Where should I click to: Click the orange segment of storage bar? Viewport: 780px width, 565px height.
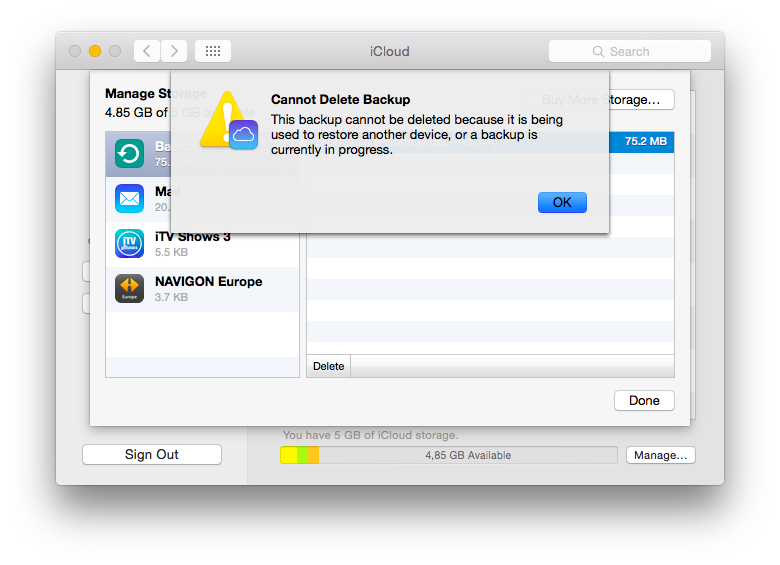pyautogui.click(x=313, y=455)
